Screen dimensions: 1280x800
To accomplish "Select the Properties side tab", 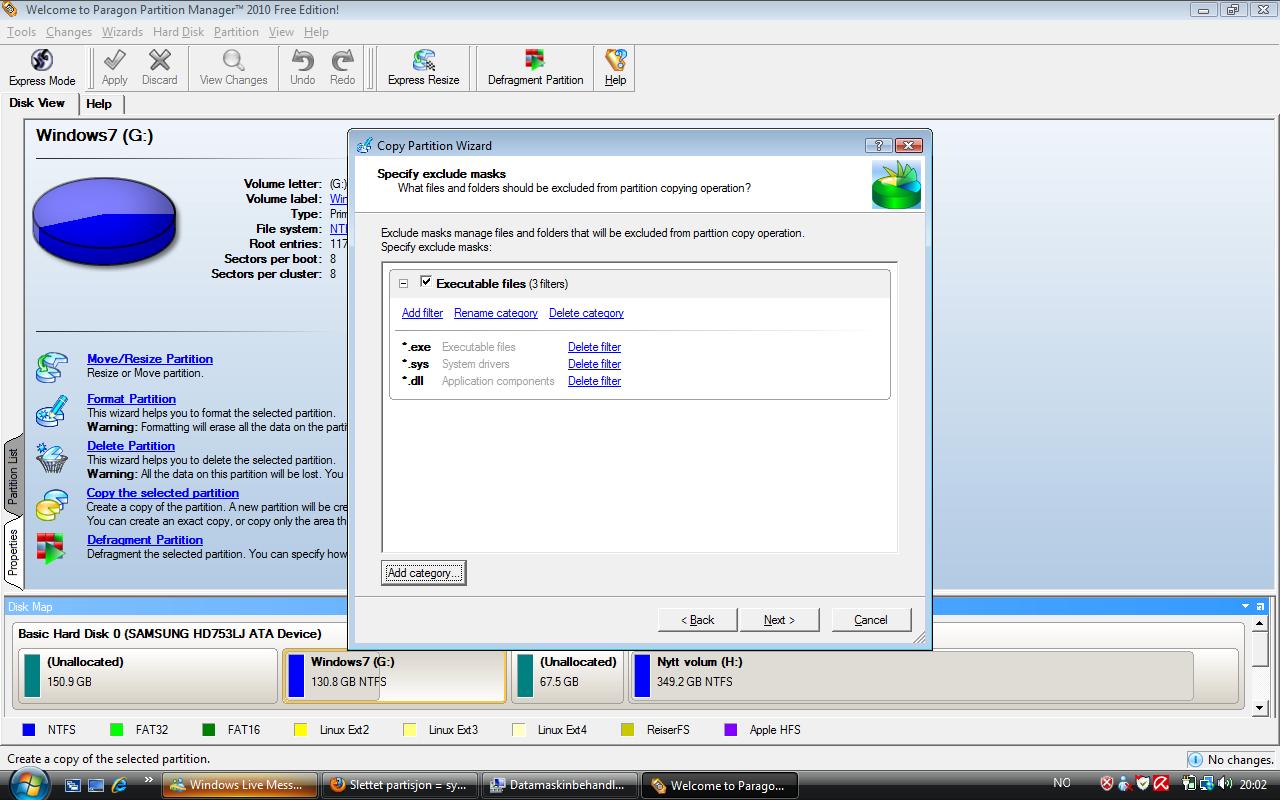I will click(x=13, y=553).
